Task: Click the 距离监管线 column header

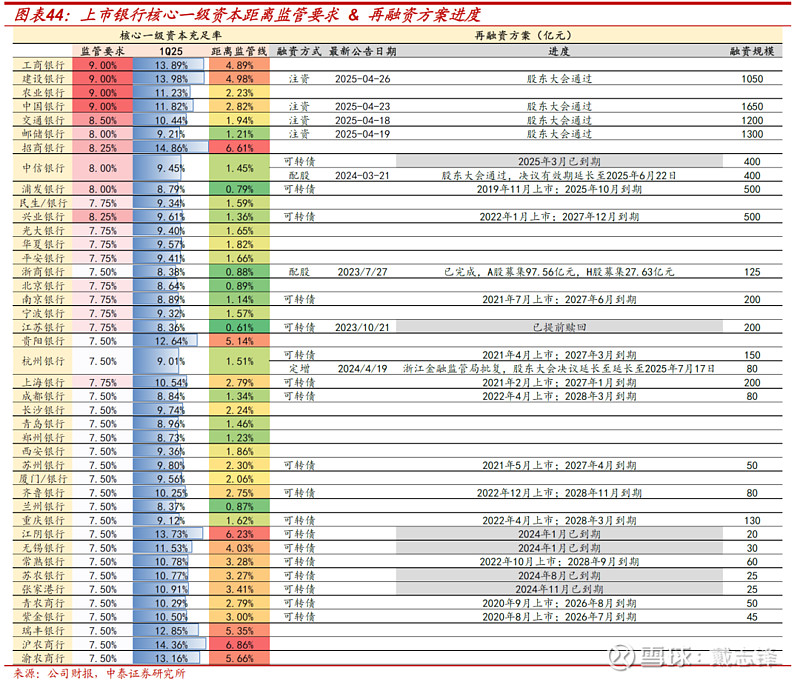Action: pyautogui.click(x=239, y=49)
